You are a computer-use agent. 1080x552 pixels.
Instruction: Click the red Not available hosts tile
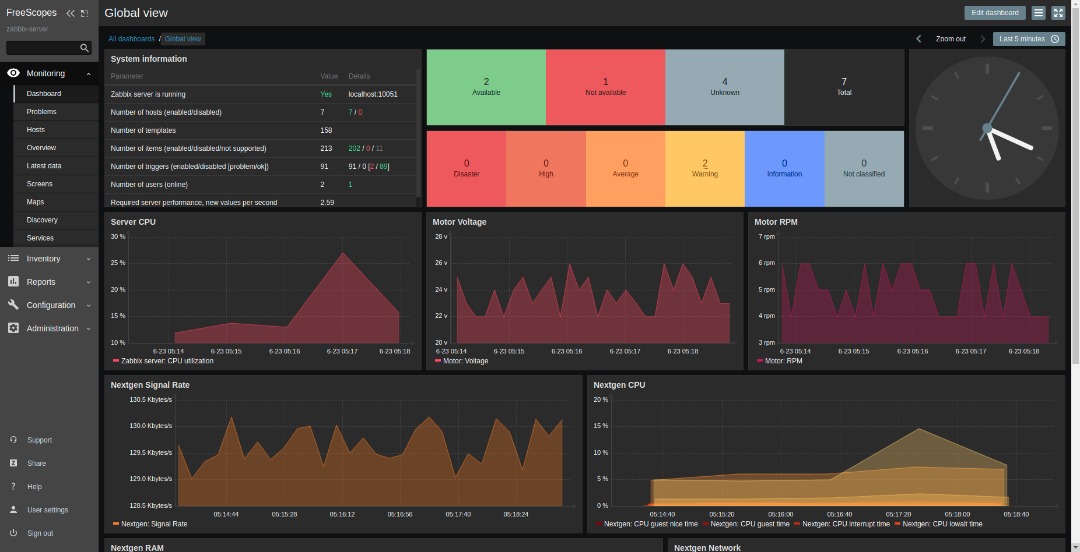click(605, 87)
